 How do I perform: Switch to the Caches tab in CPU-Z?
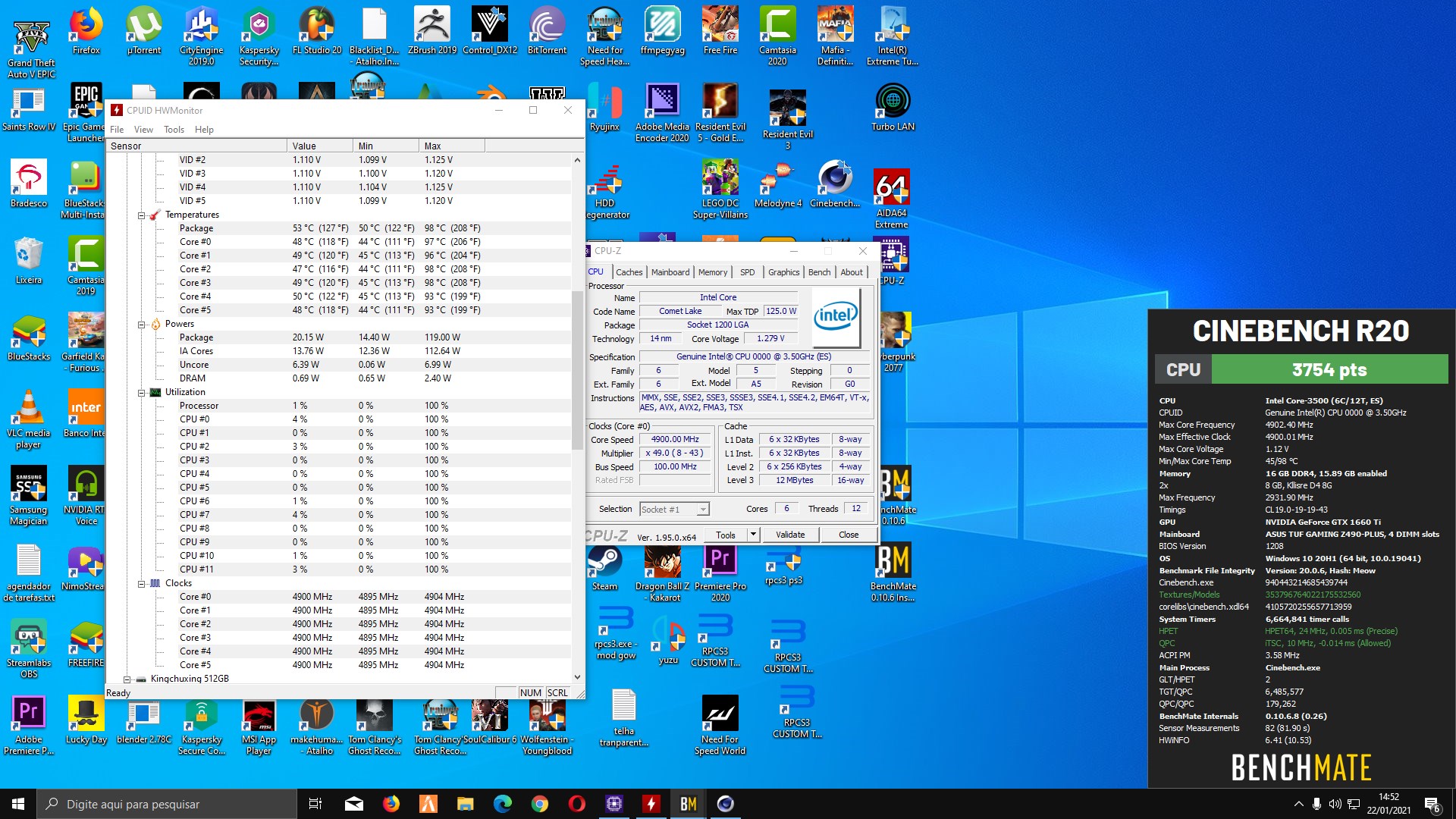(x=629, y=272)
